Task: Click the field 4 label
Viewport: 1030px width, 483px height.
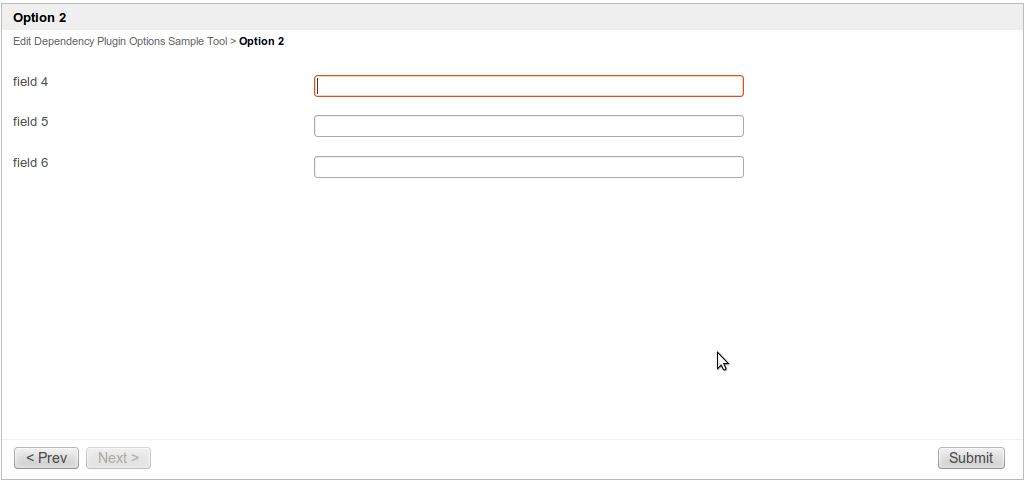Action: [31, 82]
